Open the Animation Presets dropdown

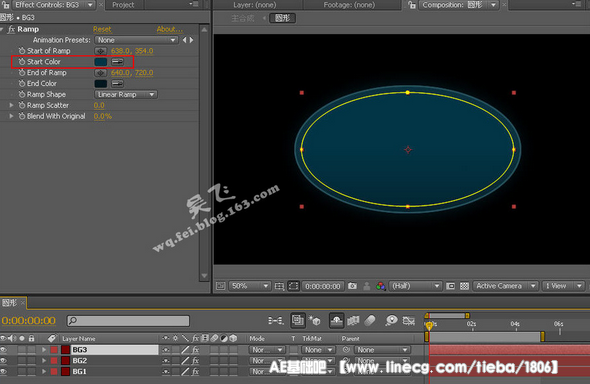136,40
